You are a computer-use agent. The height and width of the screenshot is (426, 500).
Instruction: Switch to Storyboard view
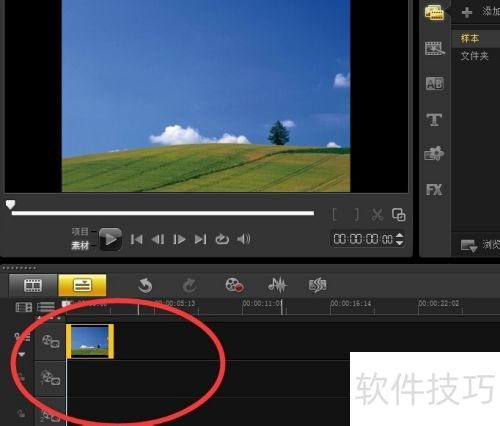click(33, 285)
